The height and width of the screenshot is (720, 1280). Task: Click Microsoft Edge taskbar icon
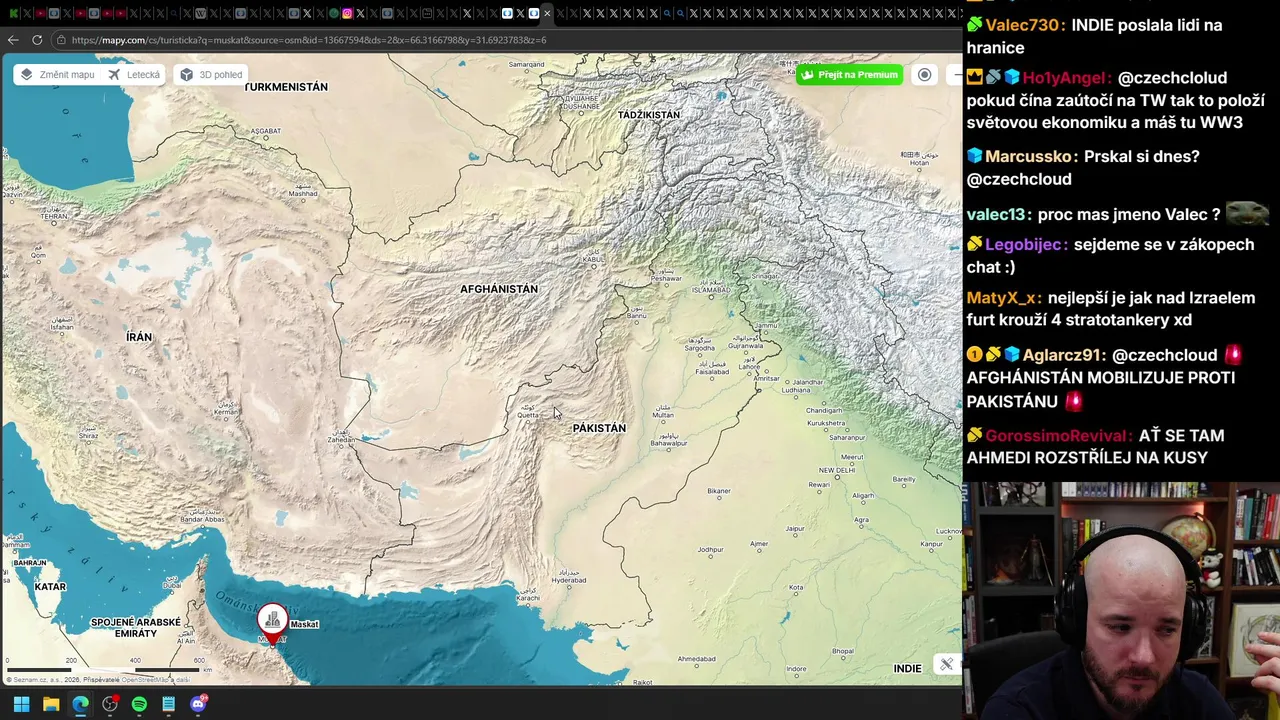pyautogui.click(x=80, y=704)
